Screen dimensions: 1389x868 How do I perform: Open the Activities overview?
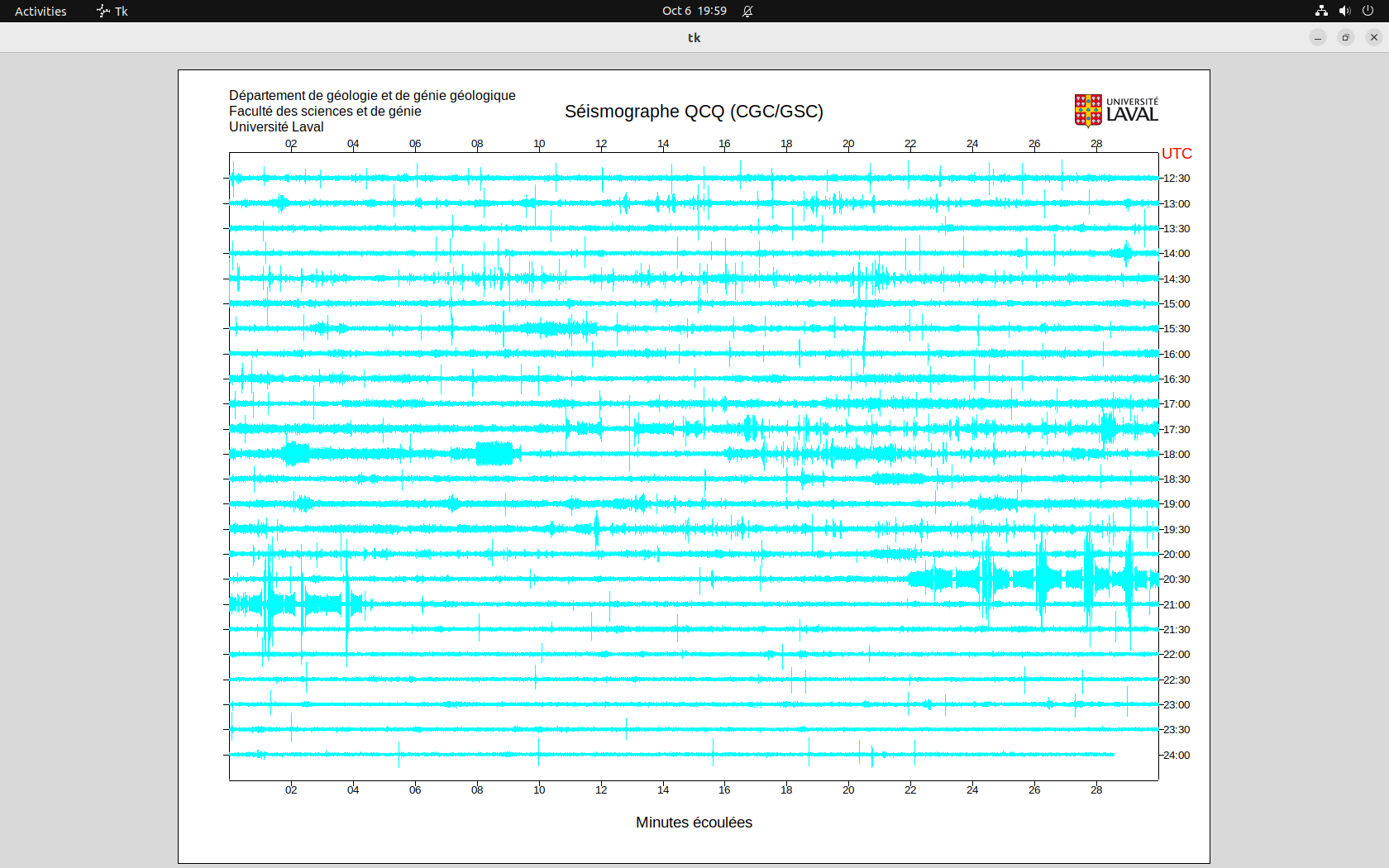41,11
